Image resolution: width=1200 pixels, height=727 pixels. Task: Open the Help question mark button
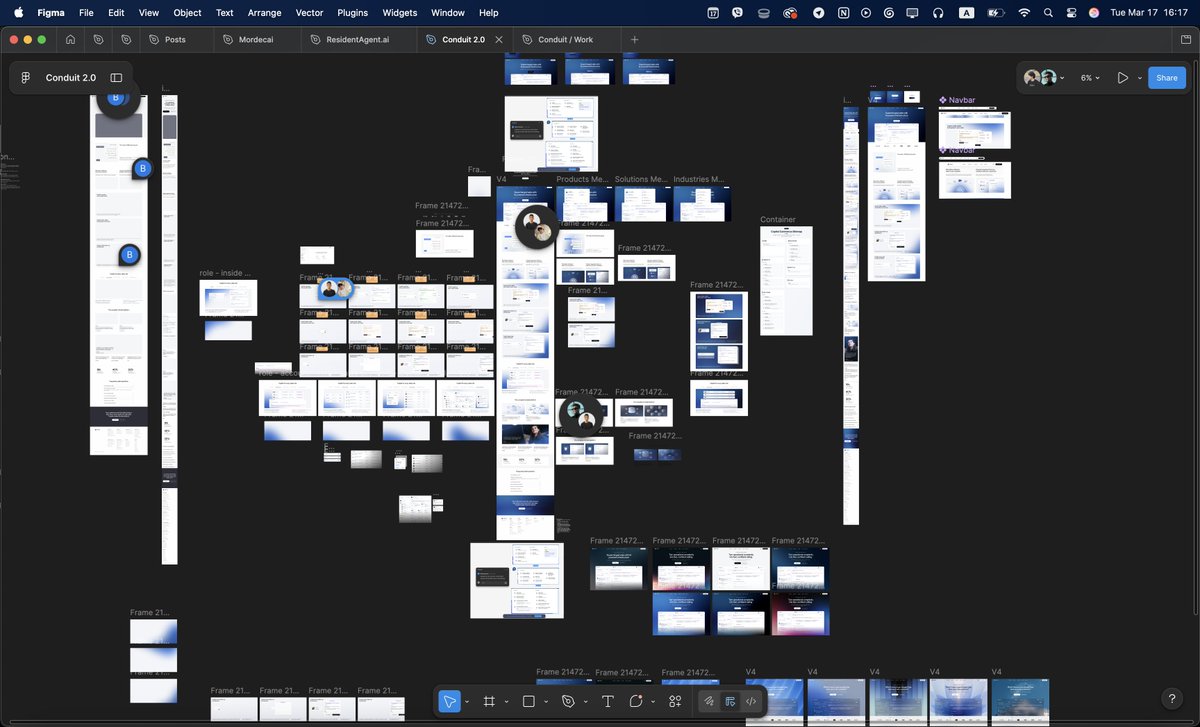tap(1172, 699)
